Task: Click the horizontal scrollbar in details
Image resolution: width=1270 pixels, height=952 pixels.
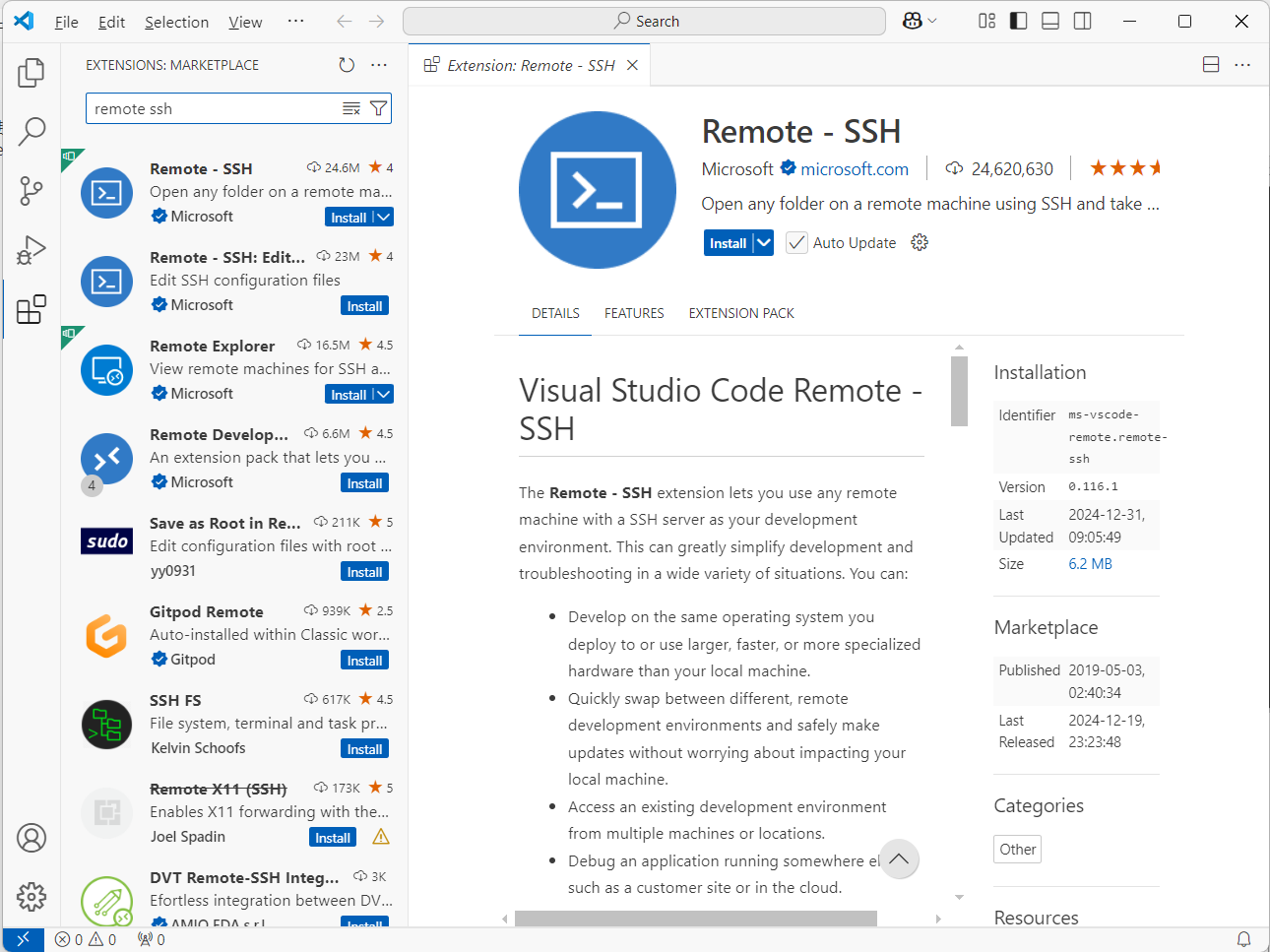Action: coord(696,919)
